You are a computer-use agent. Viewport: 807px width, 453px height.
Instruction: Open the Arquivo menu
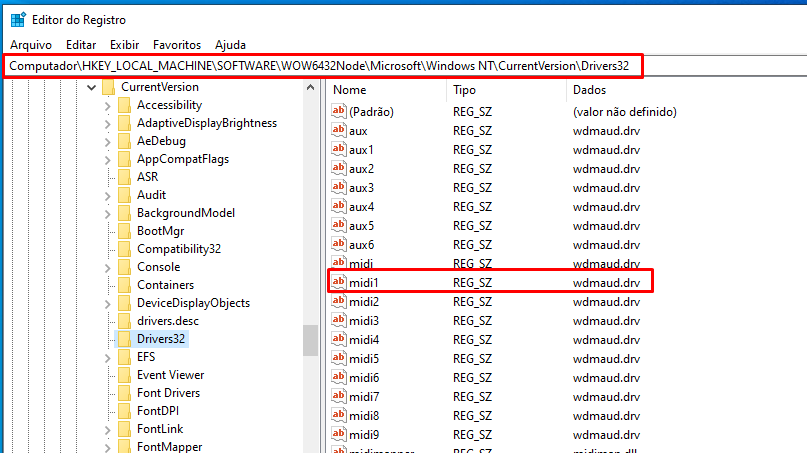(x=31, y=45)
